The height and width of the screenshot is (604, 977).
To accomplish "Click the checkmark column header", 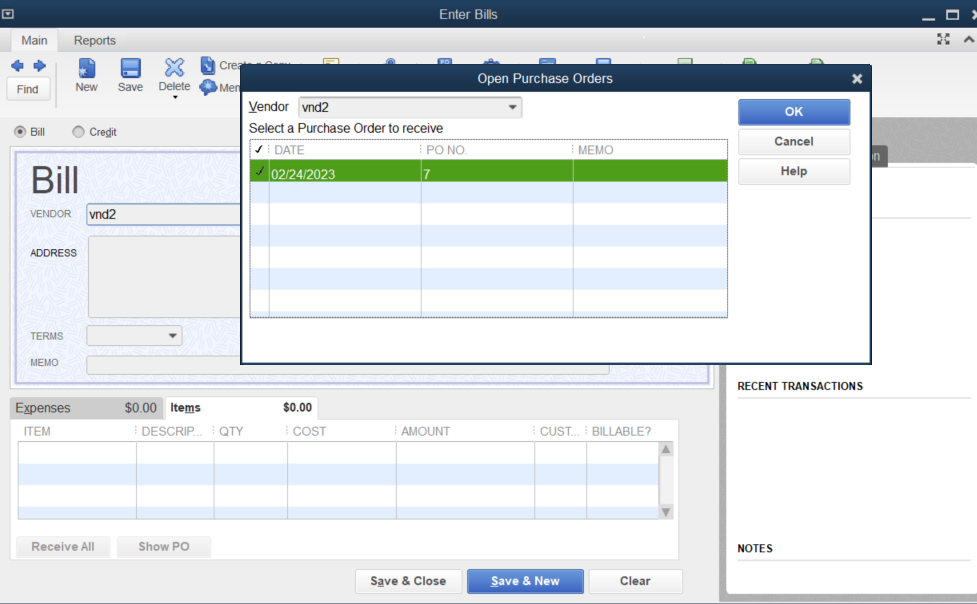I will pos(259,150).
